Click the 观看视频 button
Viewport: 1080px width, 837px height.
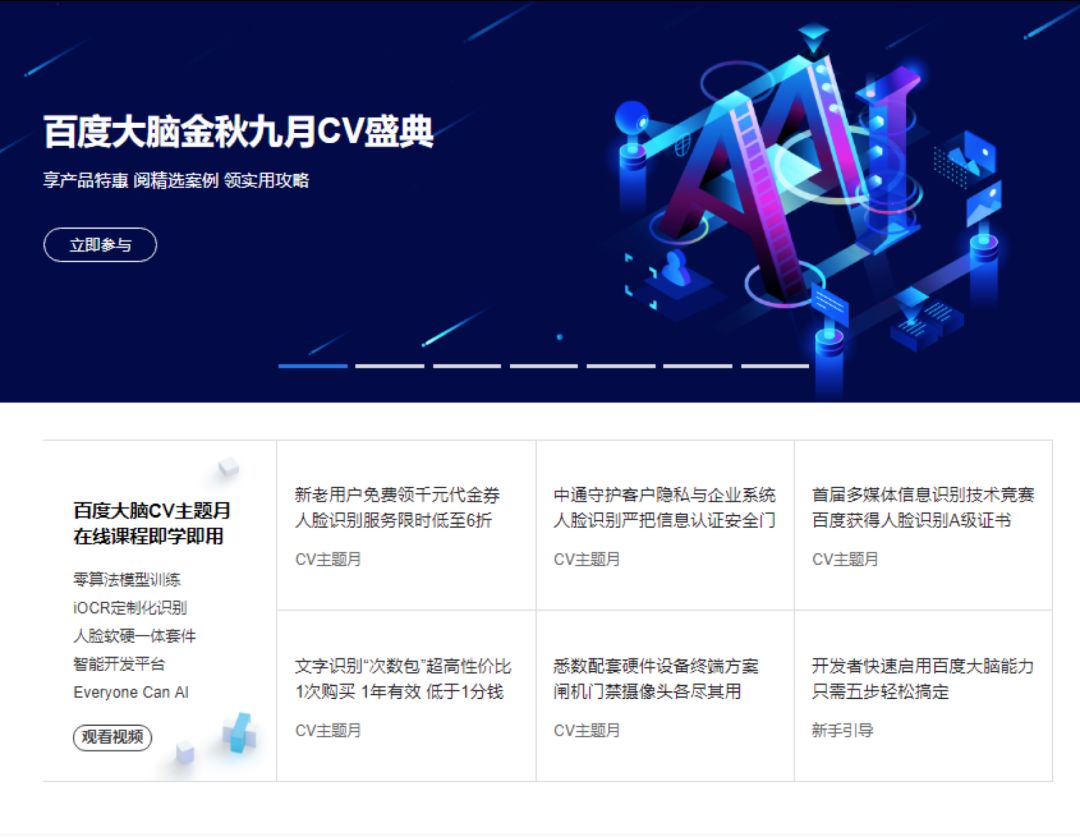(x=112, y=737)
